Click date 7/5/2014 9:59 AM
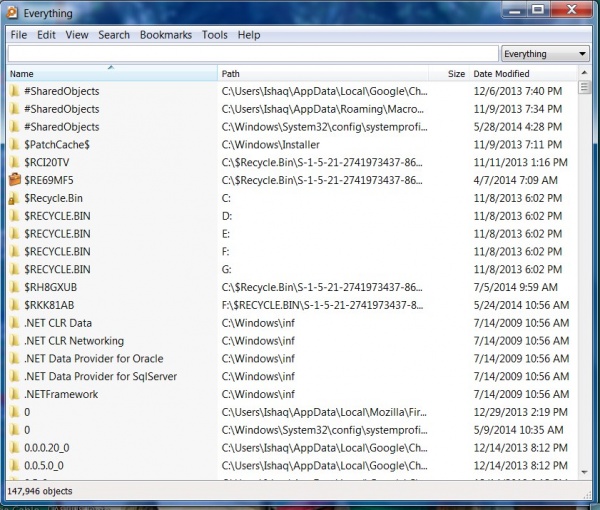The height and width of the screenshot is (510, 600). [x=515, y=287]
